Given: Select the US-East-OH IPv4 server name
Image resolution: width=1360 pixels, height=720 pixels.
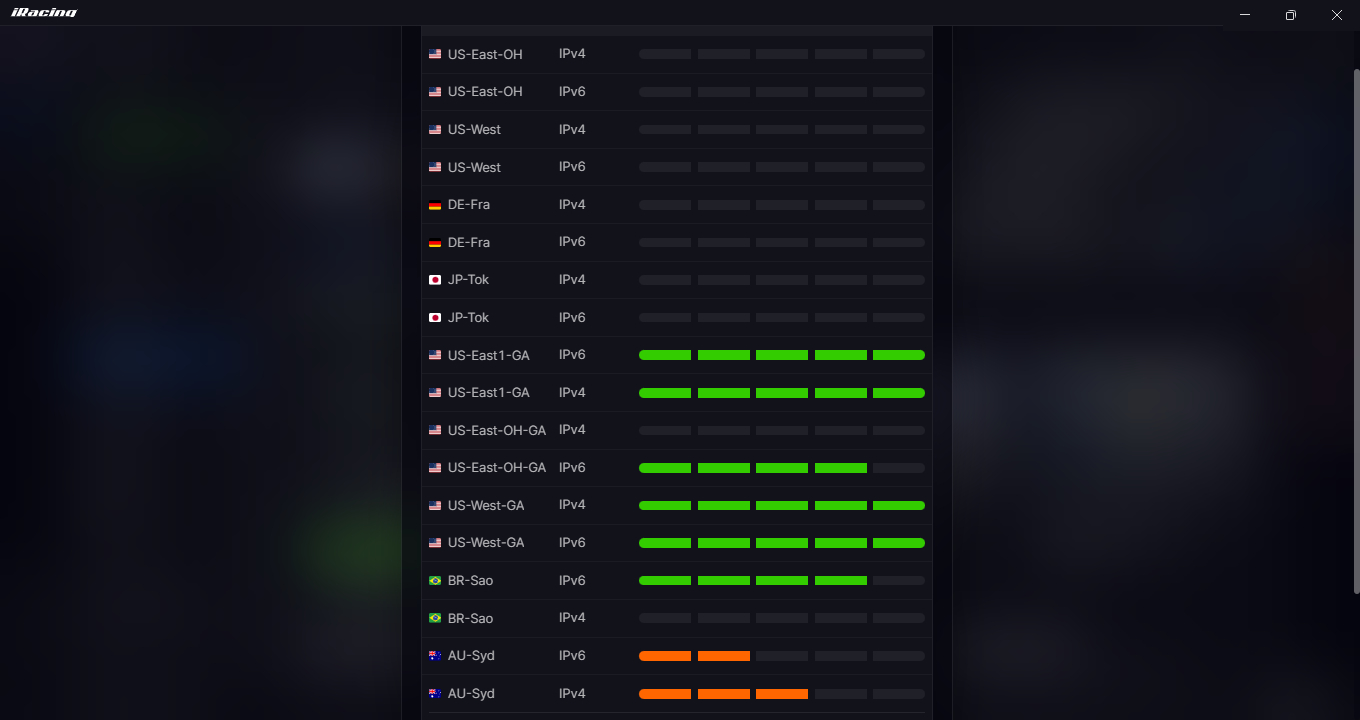Looking at the screenshot, I should click(x=485, y=54).
